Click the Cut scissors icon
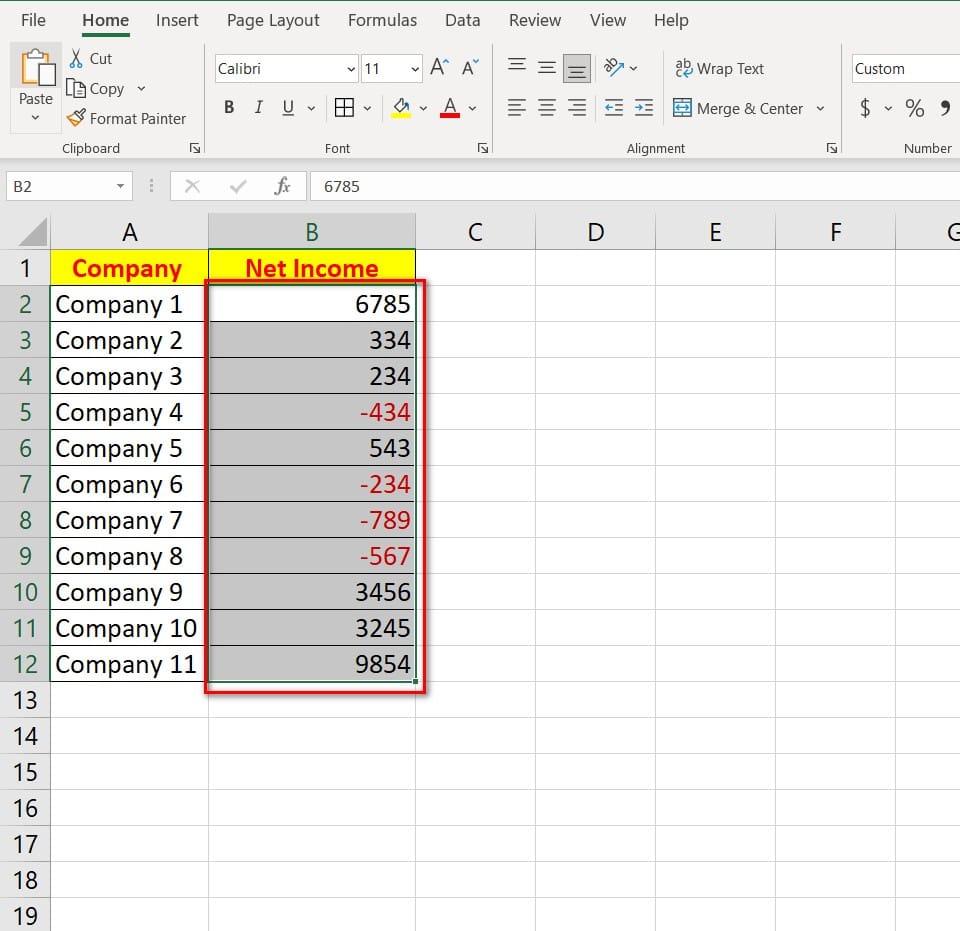This screenshot has width=960, height=931. pyautogui.click(x=76, y=59)
